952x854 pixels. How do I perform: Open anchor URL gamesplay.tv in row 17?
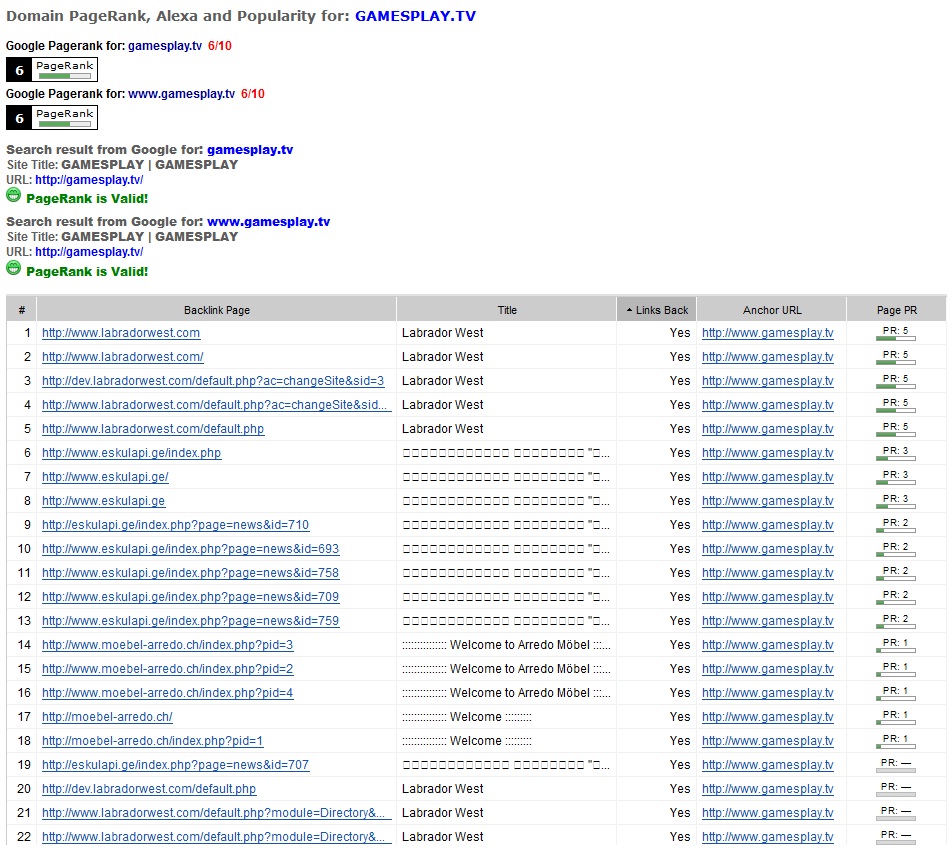tap(767, 717)
